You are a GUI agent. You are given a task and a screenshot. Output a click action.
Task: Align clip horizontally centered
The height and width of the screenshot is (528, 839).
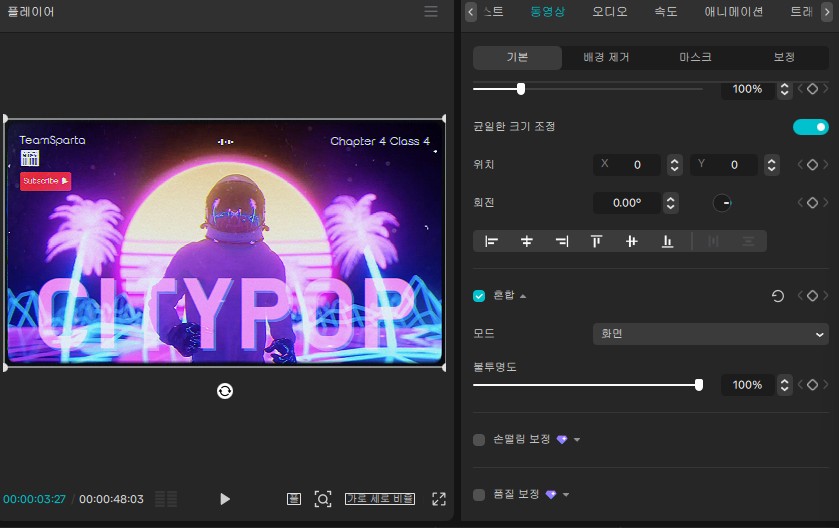pos(527,241)
